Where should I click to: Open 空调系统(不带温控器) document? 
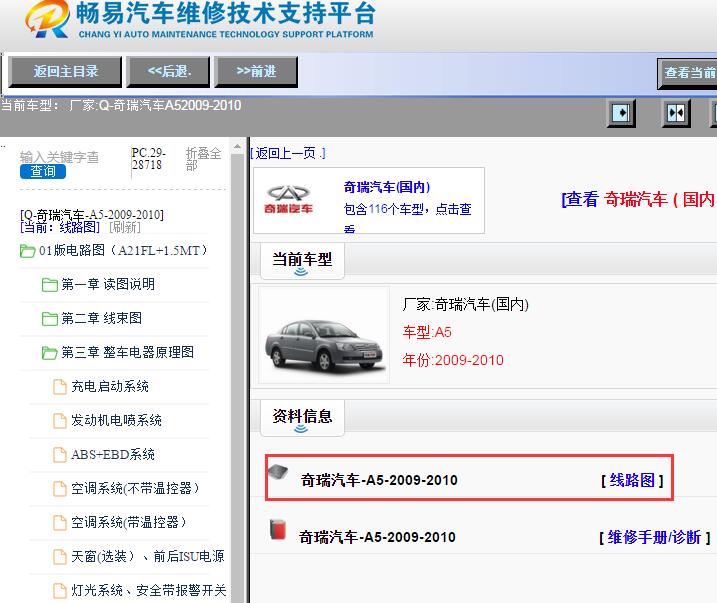135,488
